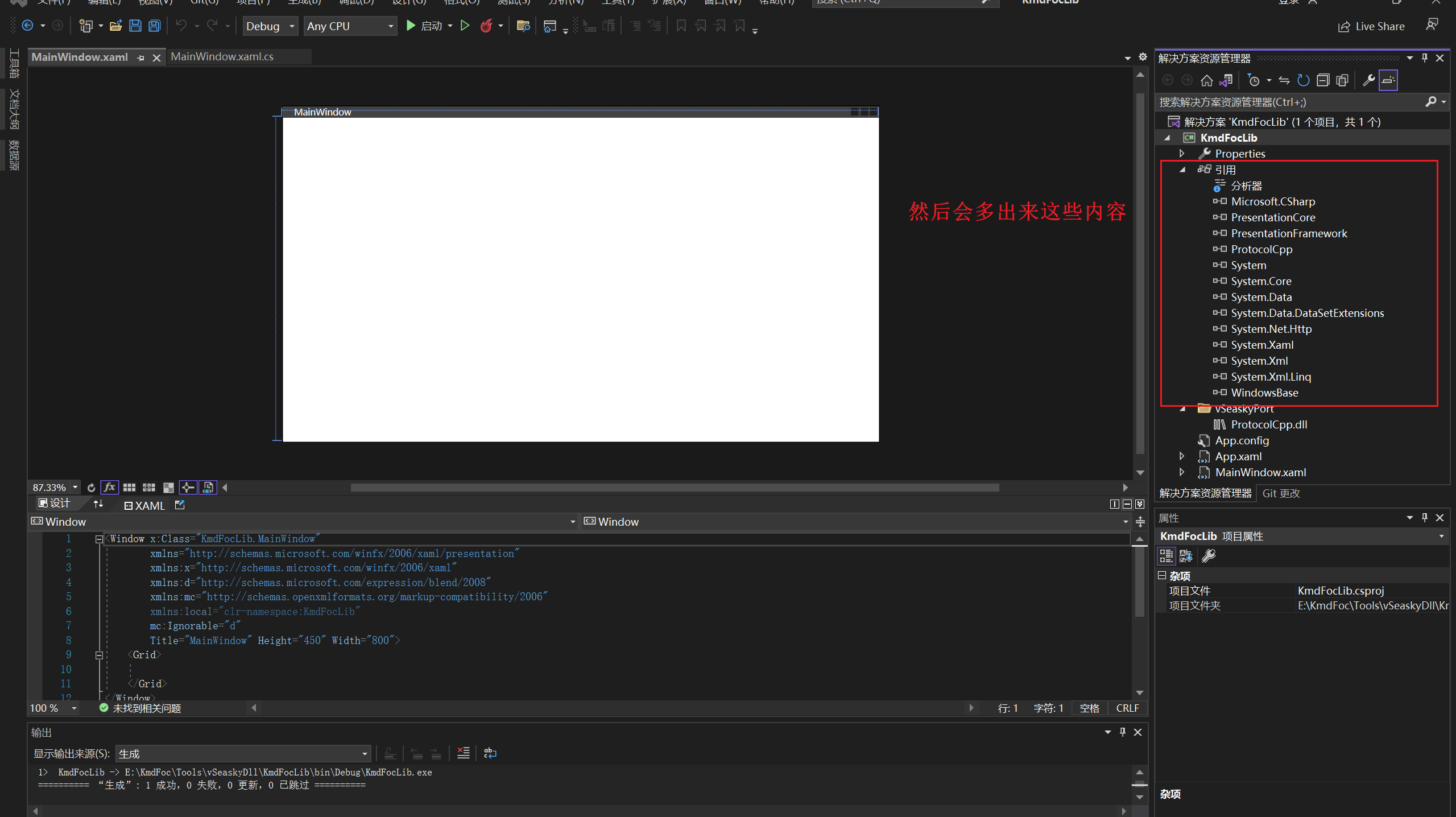1456x817 pixels.
Task: Click the vertical split pane icon
Action: (x=1114, y=504)
